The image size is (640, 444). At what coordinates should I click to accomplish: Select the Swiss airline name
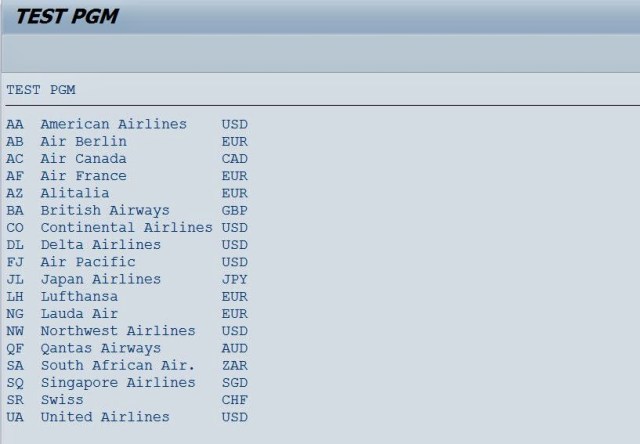click(62, 400)
